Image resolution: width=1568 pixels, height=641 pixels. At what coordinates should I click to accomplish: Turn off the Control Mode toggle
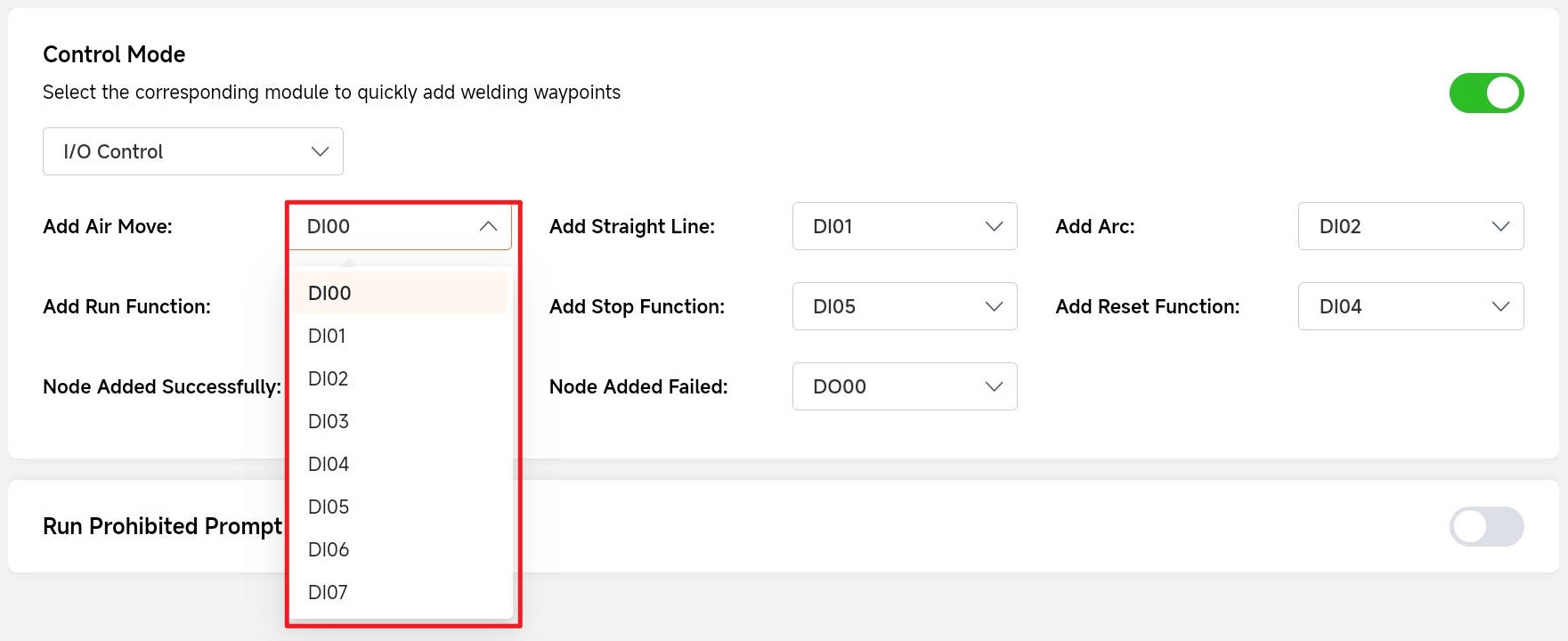[x=1485, y=93]
